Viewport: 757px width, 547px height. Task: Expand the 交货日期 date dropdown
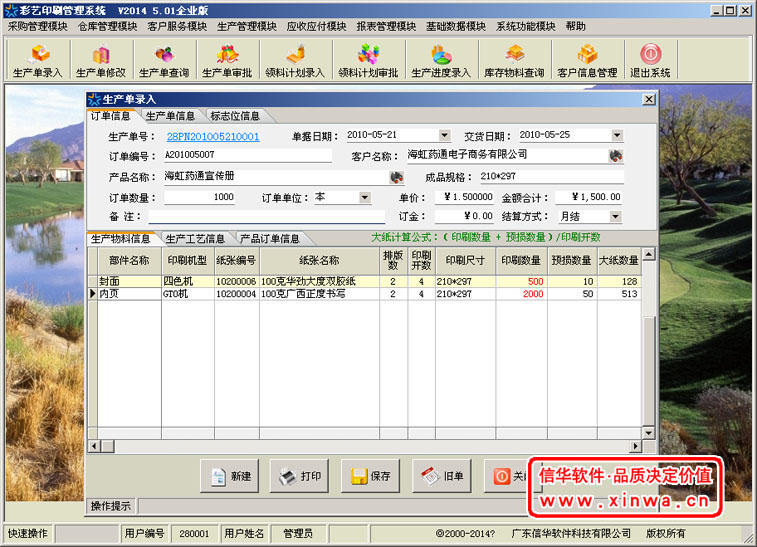[x=617, y=135]
